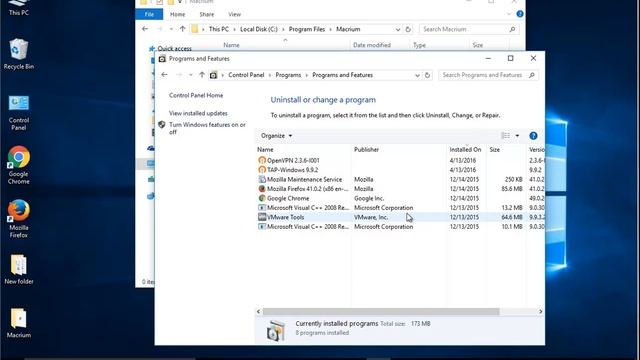This screenshot has width=640, height=360.
Task: Open the Share tab in Macrium explorer
Action: (x=207, y=14)
